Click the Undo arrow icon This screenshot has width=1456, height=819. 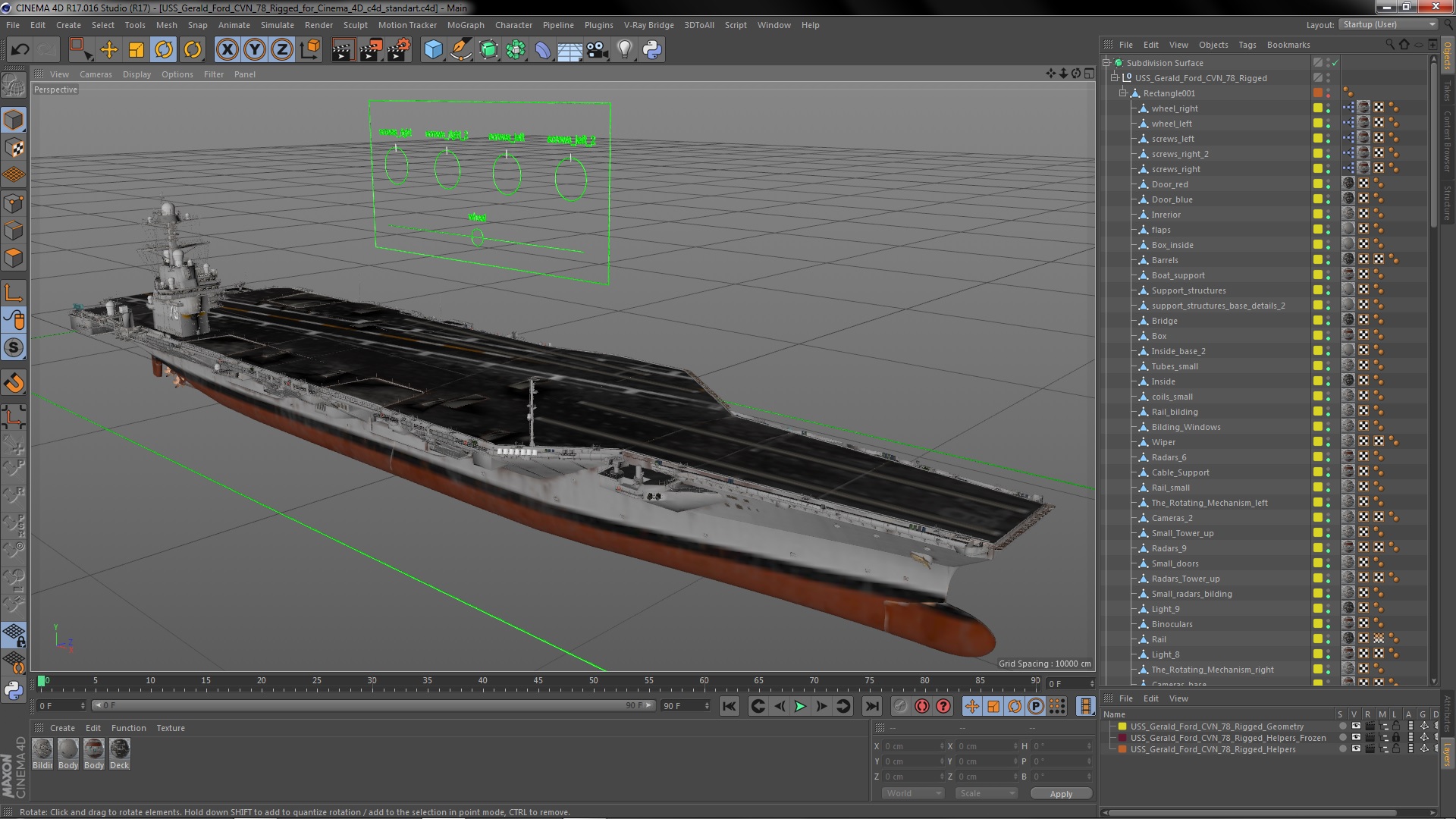coord(20,50)
